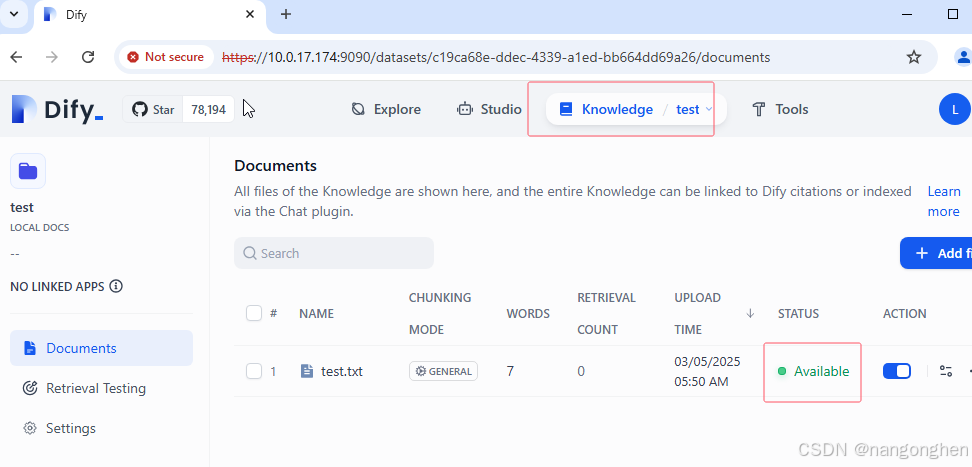Open the Studio tab
The height and width of the screenshot is (467, 972).
tap(489, 109)
